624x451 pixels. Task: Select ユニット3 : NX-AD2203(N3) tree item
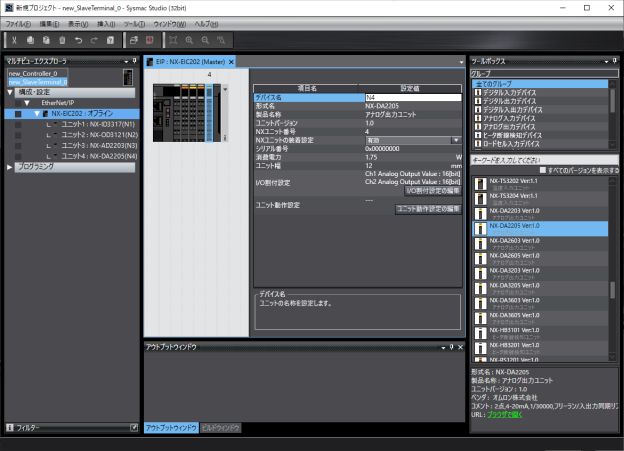[99, 146]
